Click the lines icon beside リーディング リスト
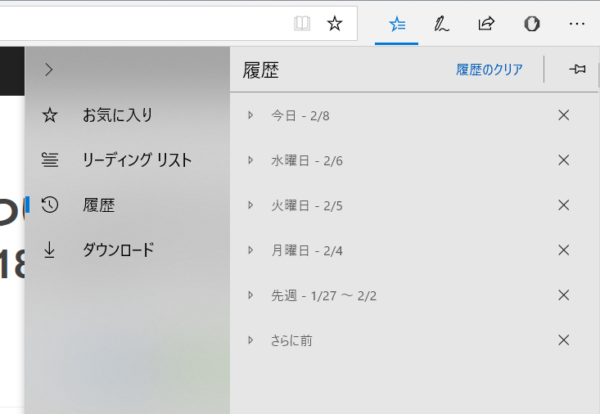 [x=50, y=160]
